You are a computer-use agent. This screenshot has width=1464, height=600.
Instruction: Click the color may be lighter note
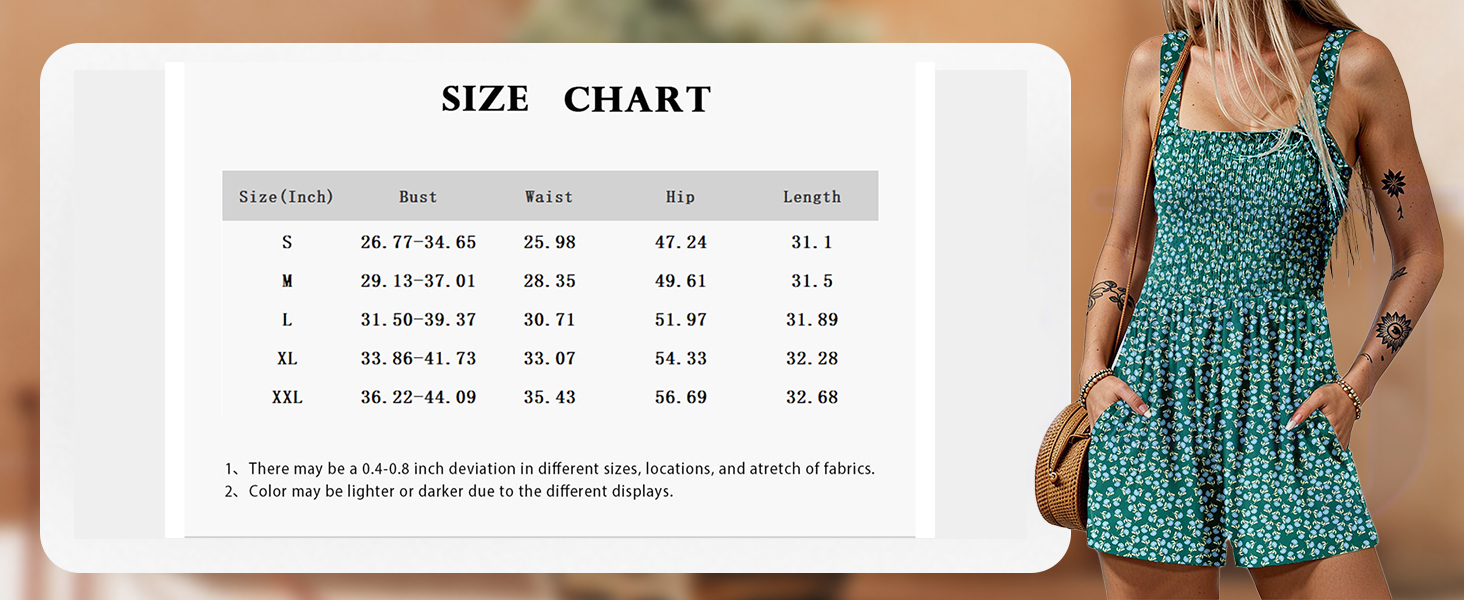(x=449, y=491)
